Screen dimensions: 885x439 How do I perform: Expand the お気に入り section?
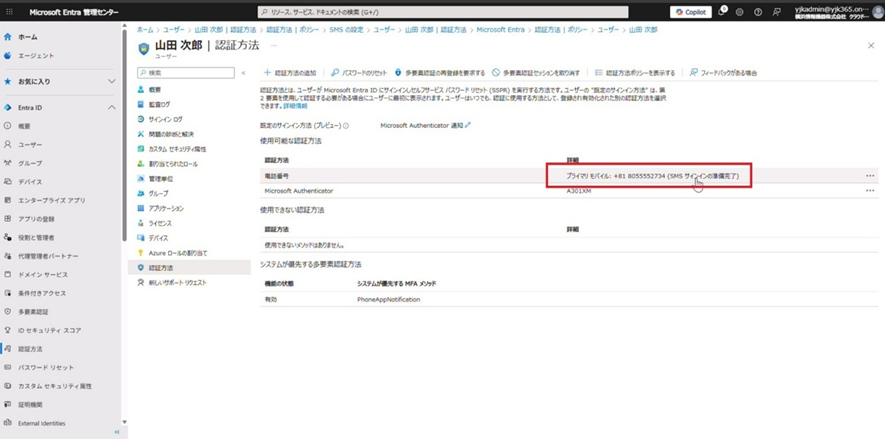[x=112, y=81]
